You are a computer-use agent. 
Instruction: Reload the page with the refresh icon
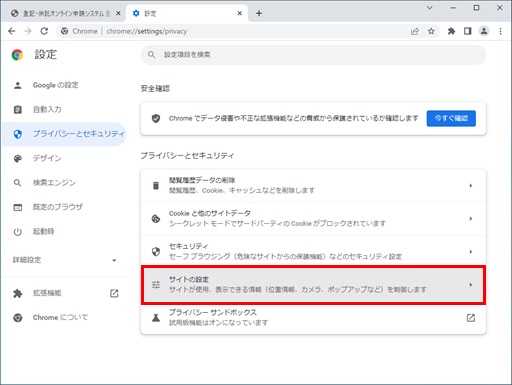(44, 31)
